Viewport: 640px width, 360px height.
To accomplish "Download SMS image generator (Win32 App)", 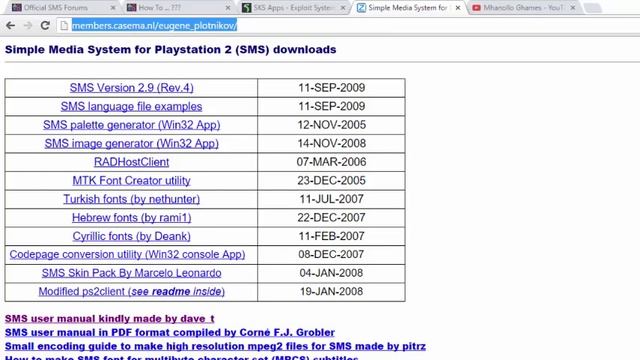I will click(131, 144).
